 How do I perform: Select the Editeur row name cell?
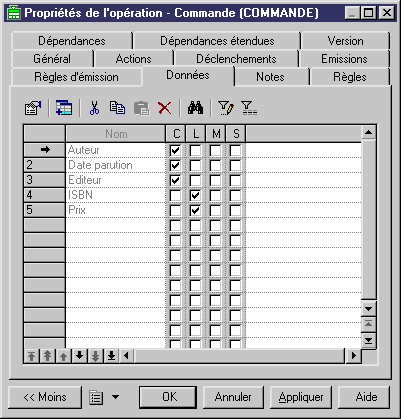(116, 180)
